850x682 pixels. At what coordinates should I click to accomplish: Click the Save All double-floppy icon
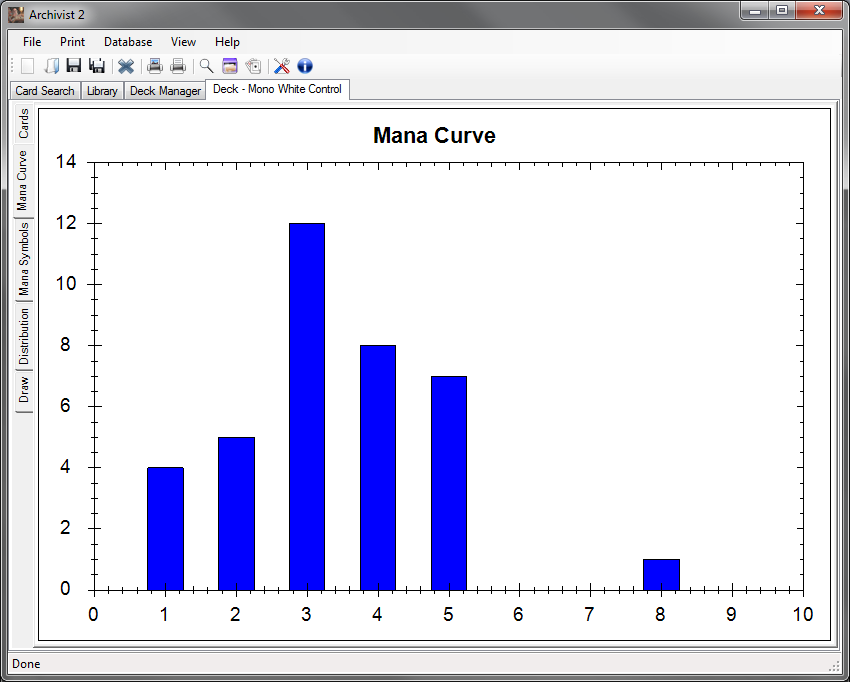97,66
